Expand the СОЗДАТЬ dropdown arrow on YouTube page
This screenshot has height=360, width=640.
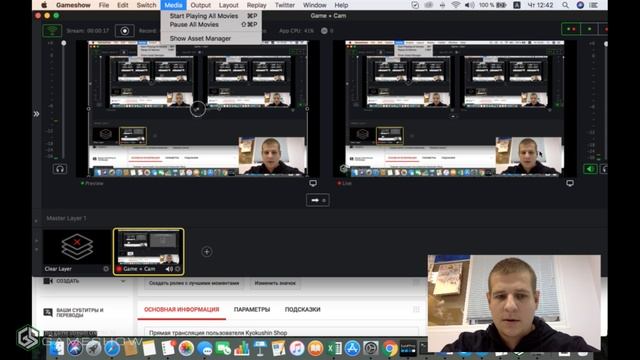tap(122, 281)
